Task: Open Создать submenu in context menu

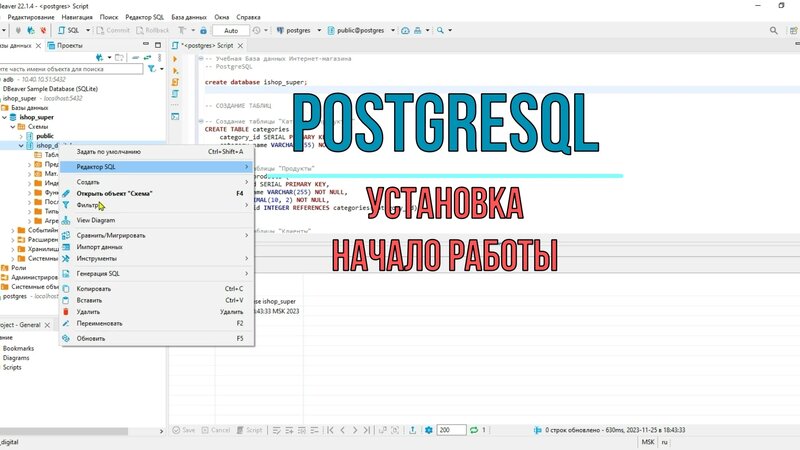Action: pyautogui.click(x=157, y=182)
